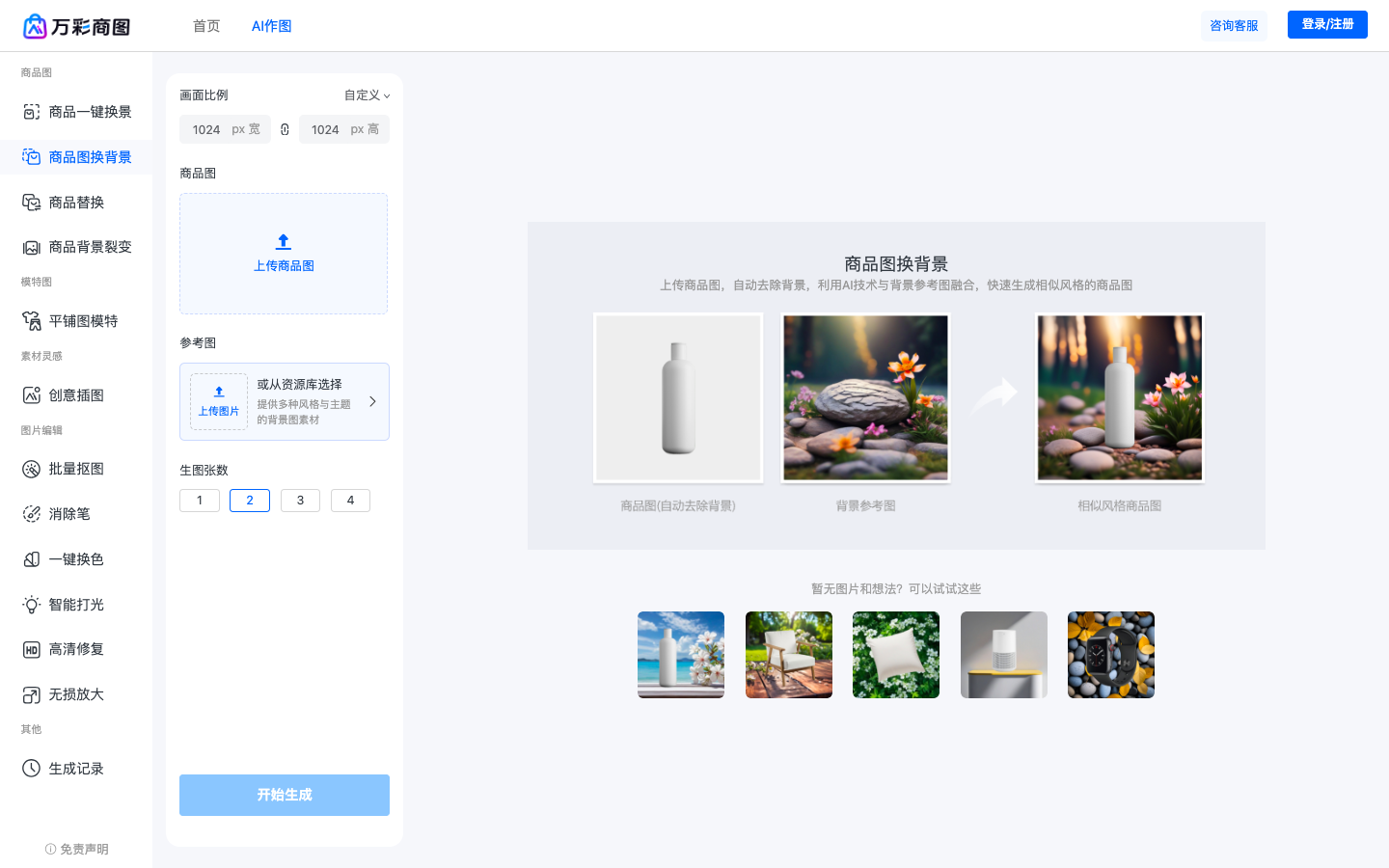Toggle the width-height ratio lock icon
Viewport: 1389px width, 868px height.
[x=285, y=128]
